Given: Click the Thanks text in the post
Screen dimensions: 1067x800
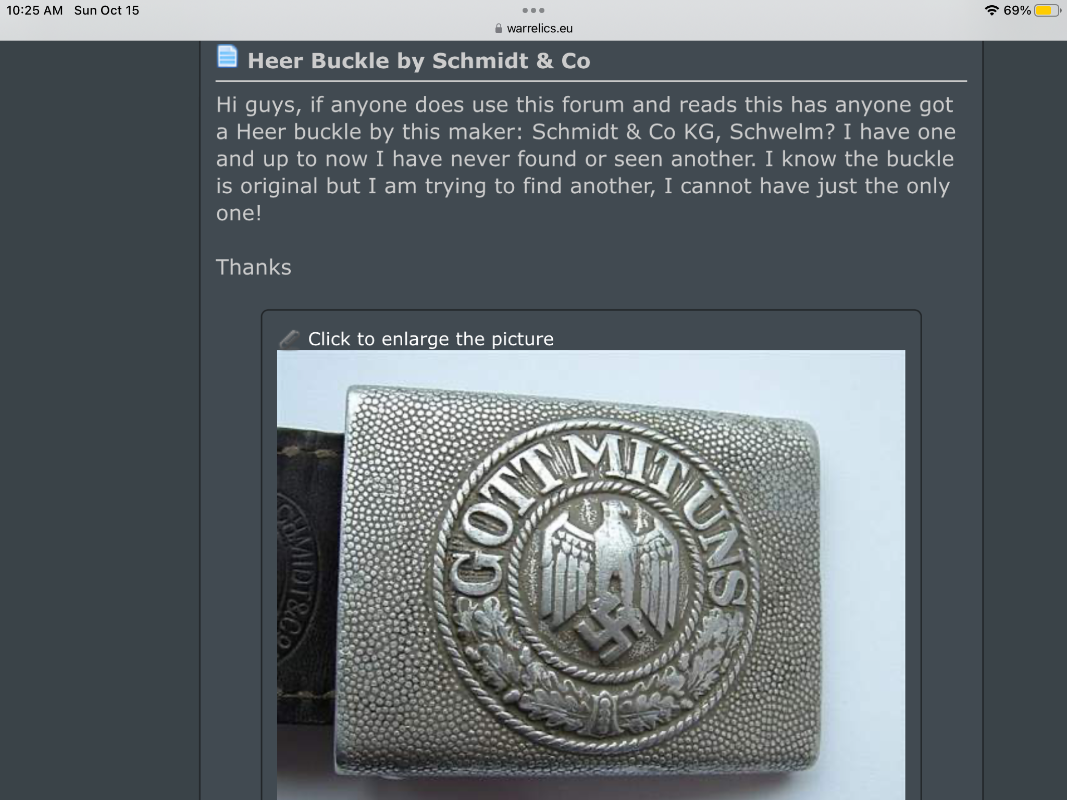Looking at the screenshot, I should (253, 267).
